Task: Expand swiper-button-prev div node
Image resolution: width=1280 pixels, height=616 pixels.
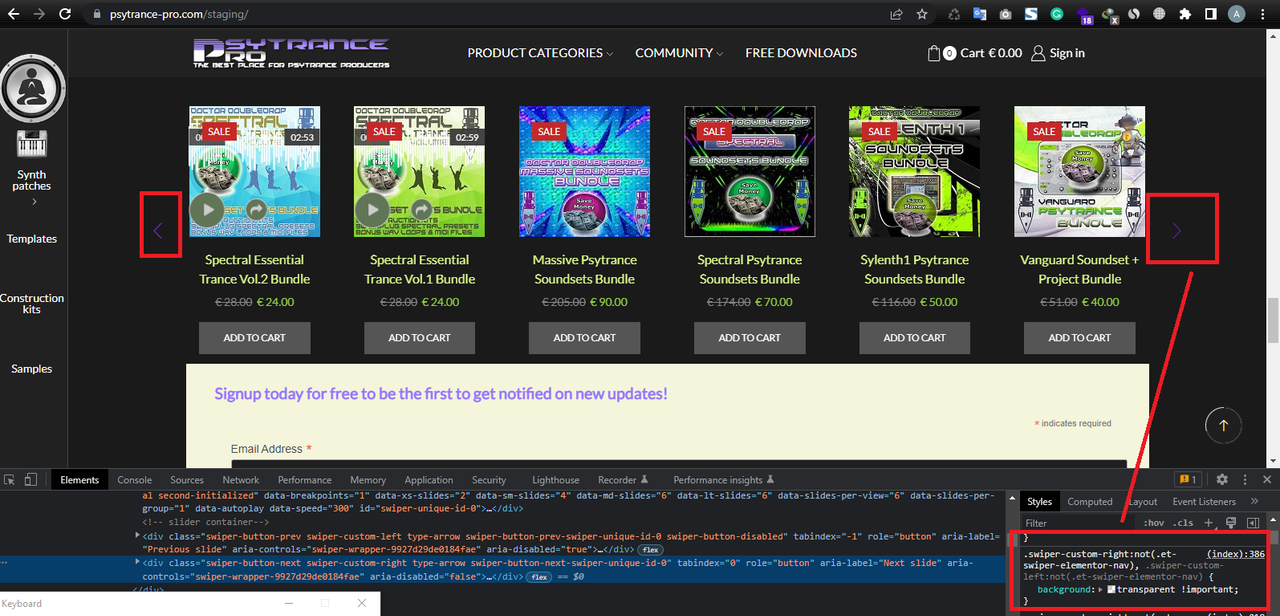Action: coord(137,536)
